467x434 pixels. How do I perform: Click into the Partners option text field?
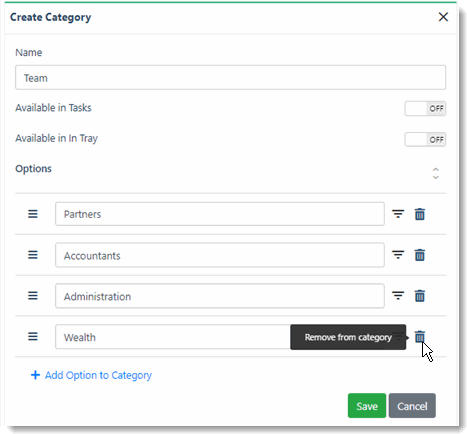220,214
